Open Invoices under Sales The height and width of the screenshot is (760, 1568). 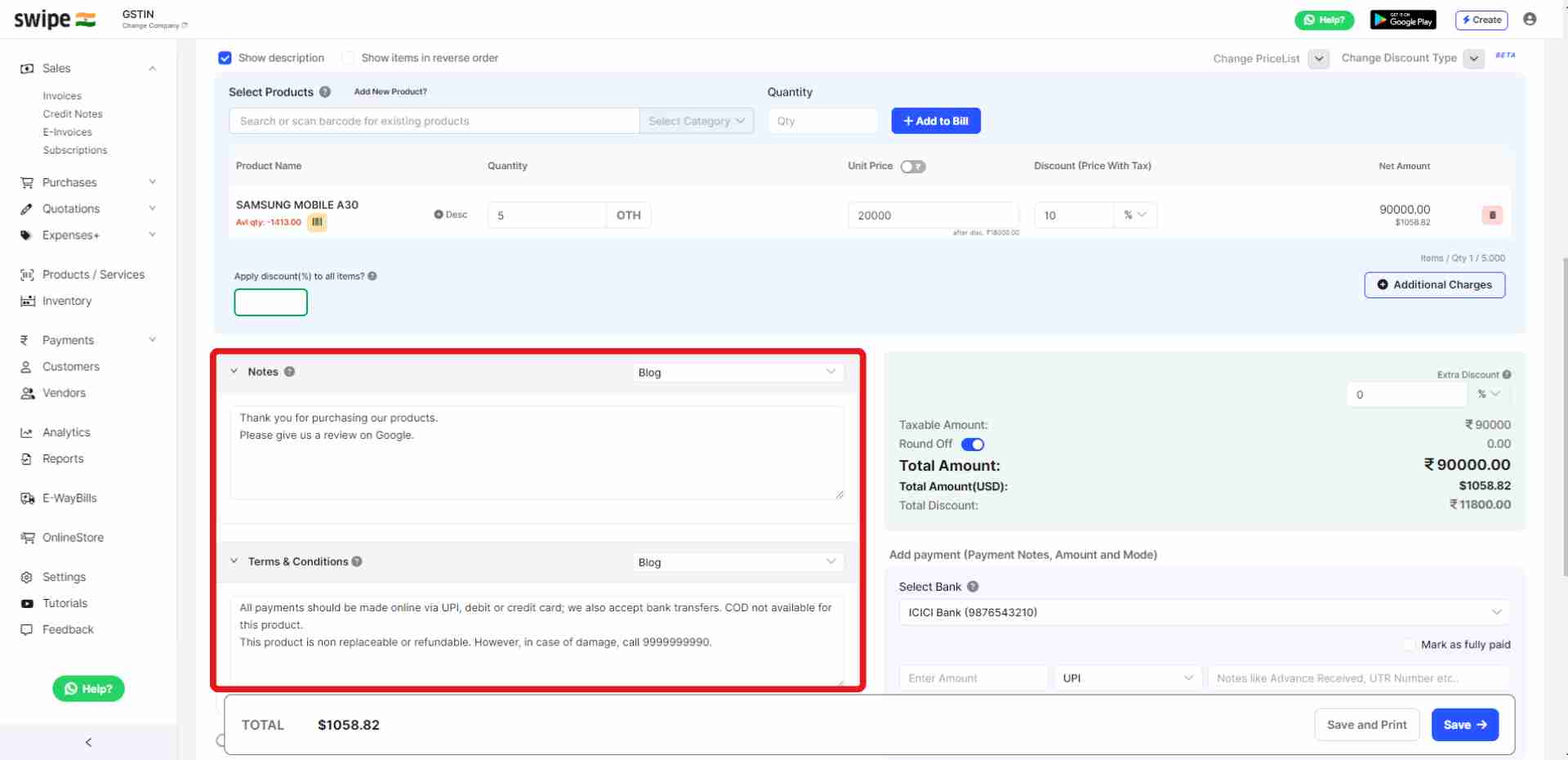pos(62,96)
